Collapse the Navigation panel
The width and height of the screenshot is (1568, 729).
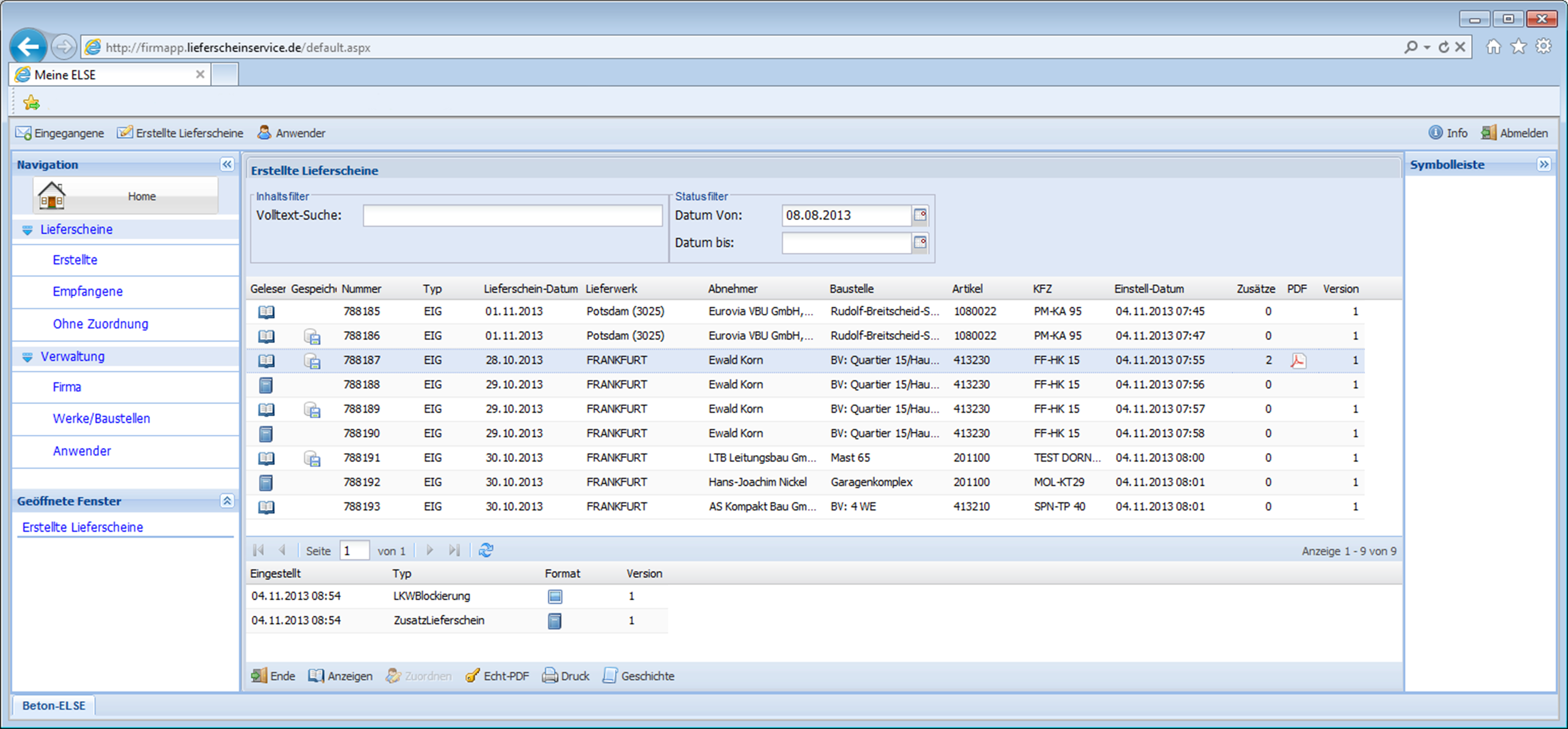[227, 164]
